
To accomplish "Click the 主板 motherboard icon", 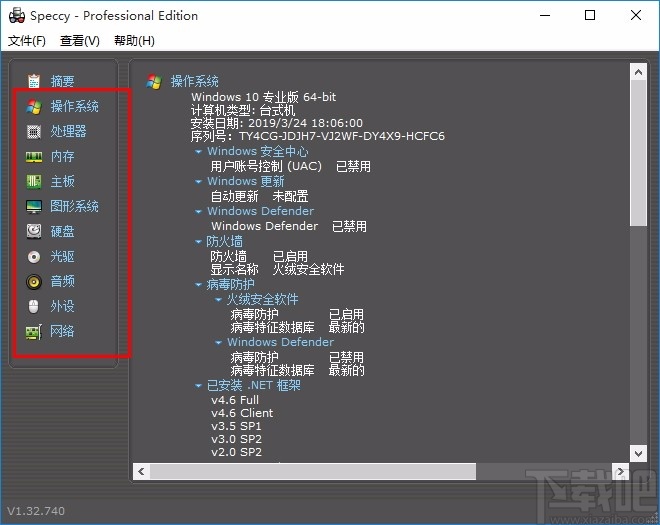I will click(34, 181).
